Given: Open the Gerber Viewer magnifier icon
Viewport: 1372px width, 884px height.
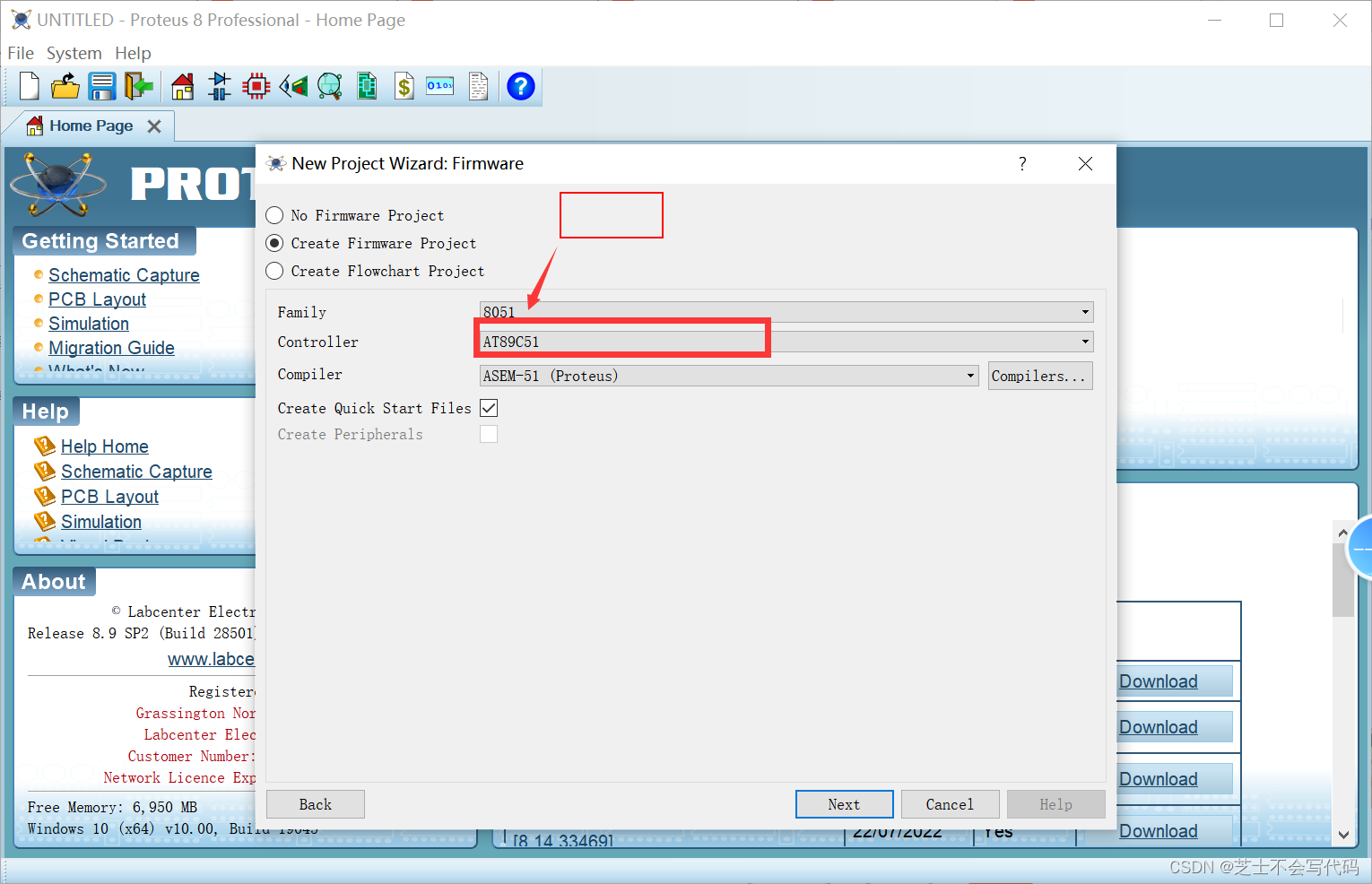Looking at the screenshot, I should 330,86.
